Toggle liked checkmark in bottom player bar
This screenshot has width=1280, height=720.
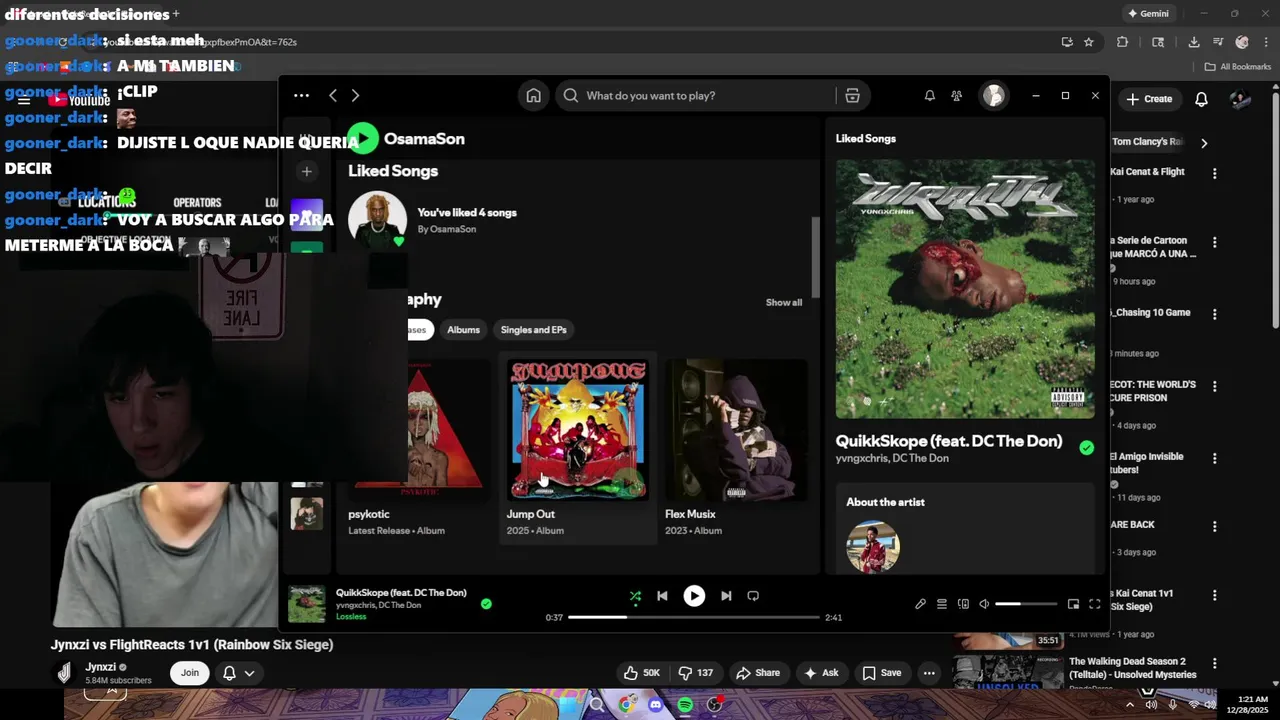click(x=486, y=604)
